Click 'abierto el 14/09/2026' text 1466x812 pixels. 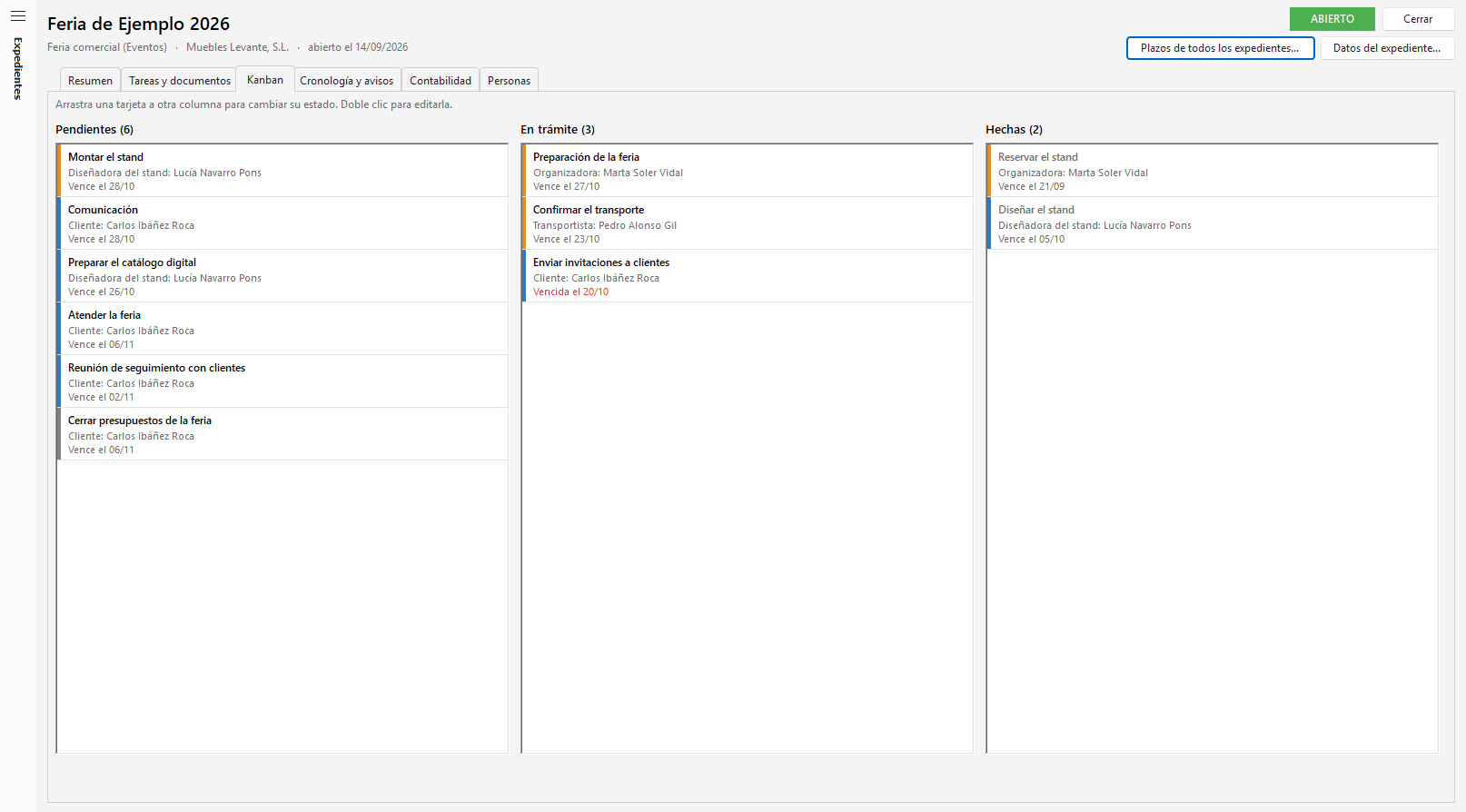[358, 47]
